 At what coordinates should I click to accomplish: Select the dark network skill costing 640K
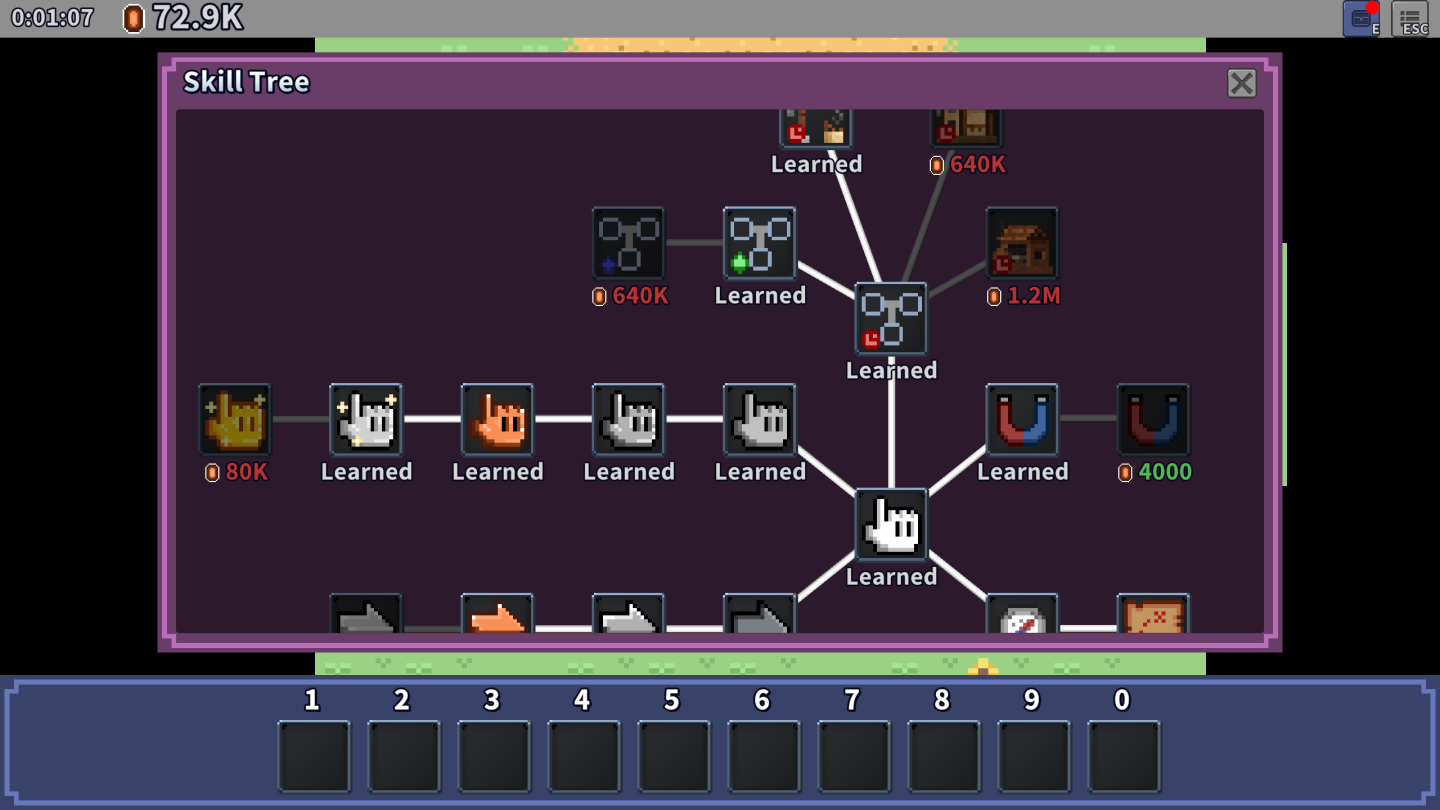tap(628, 244)
